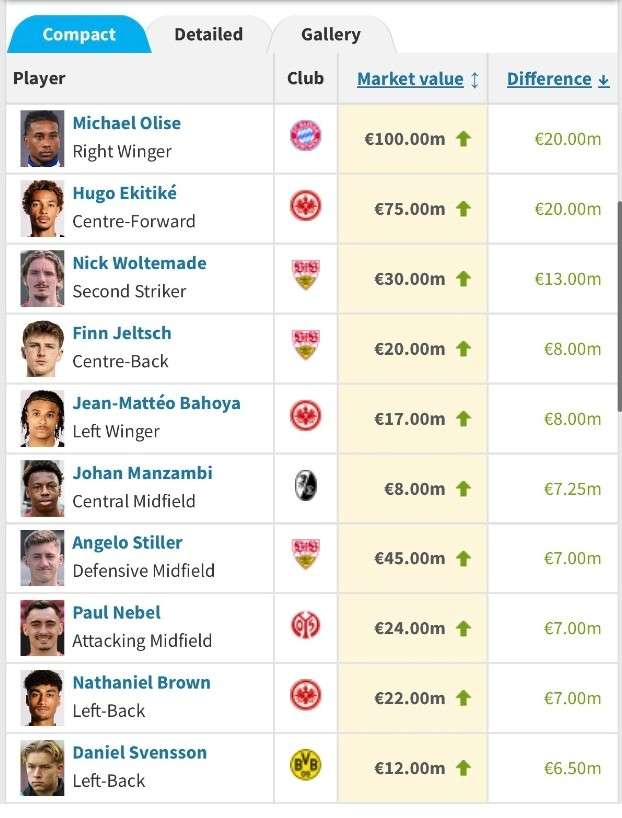Image resolution: width=622 pixels, height=818 pixels.
Task: Select the Compact tab
Action: [79, 34]
